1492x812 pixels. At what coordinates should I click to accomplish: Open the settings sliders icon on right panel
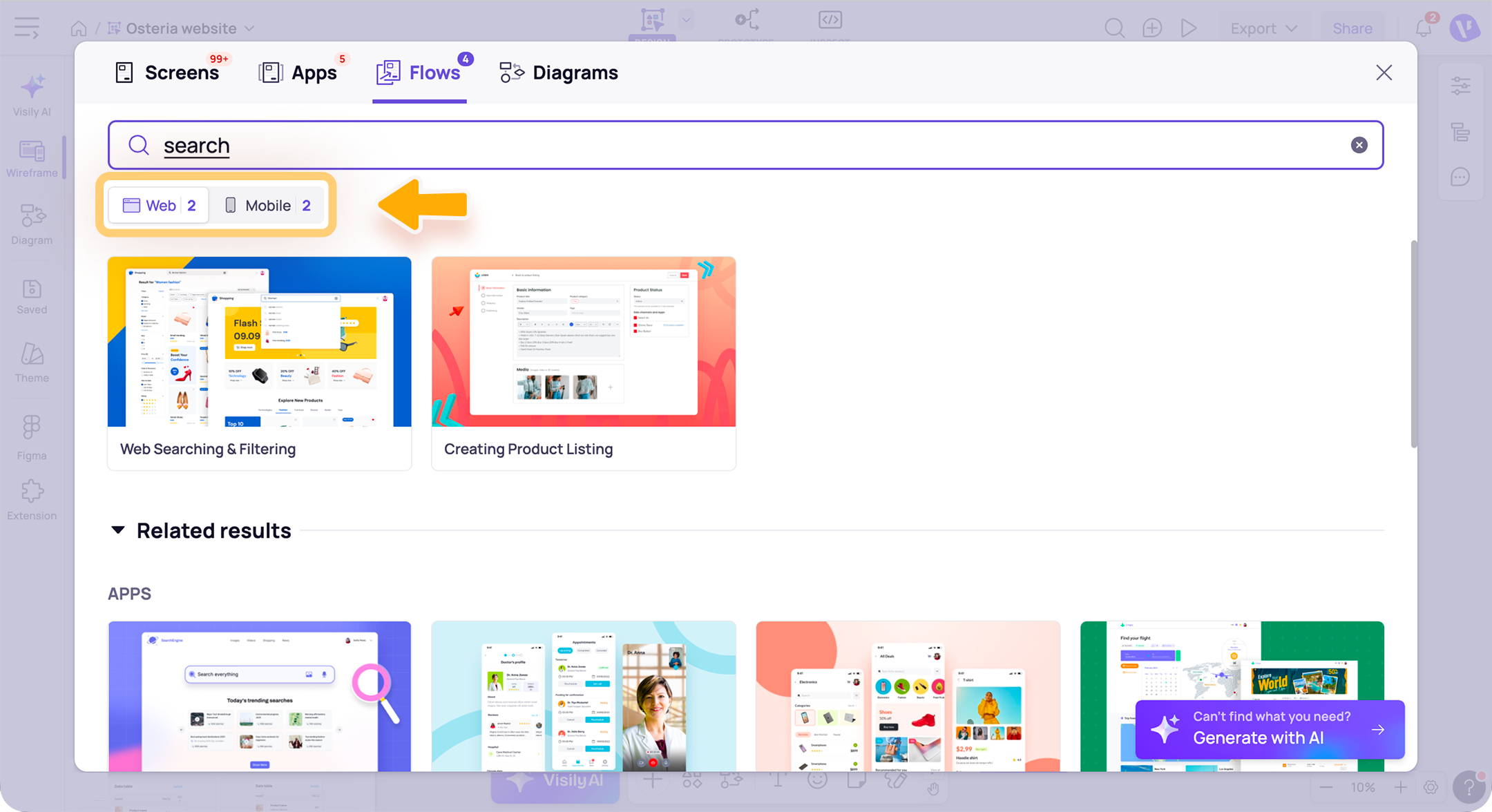(1461, 86)
